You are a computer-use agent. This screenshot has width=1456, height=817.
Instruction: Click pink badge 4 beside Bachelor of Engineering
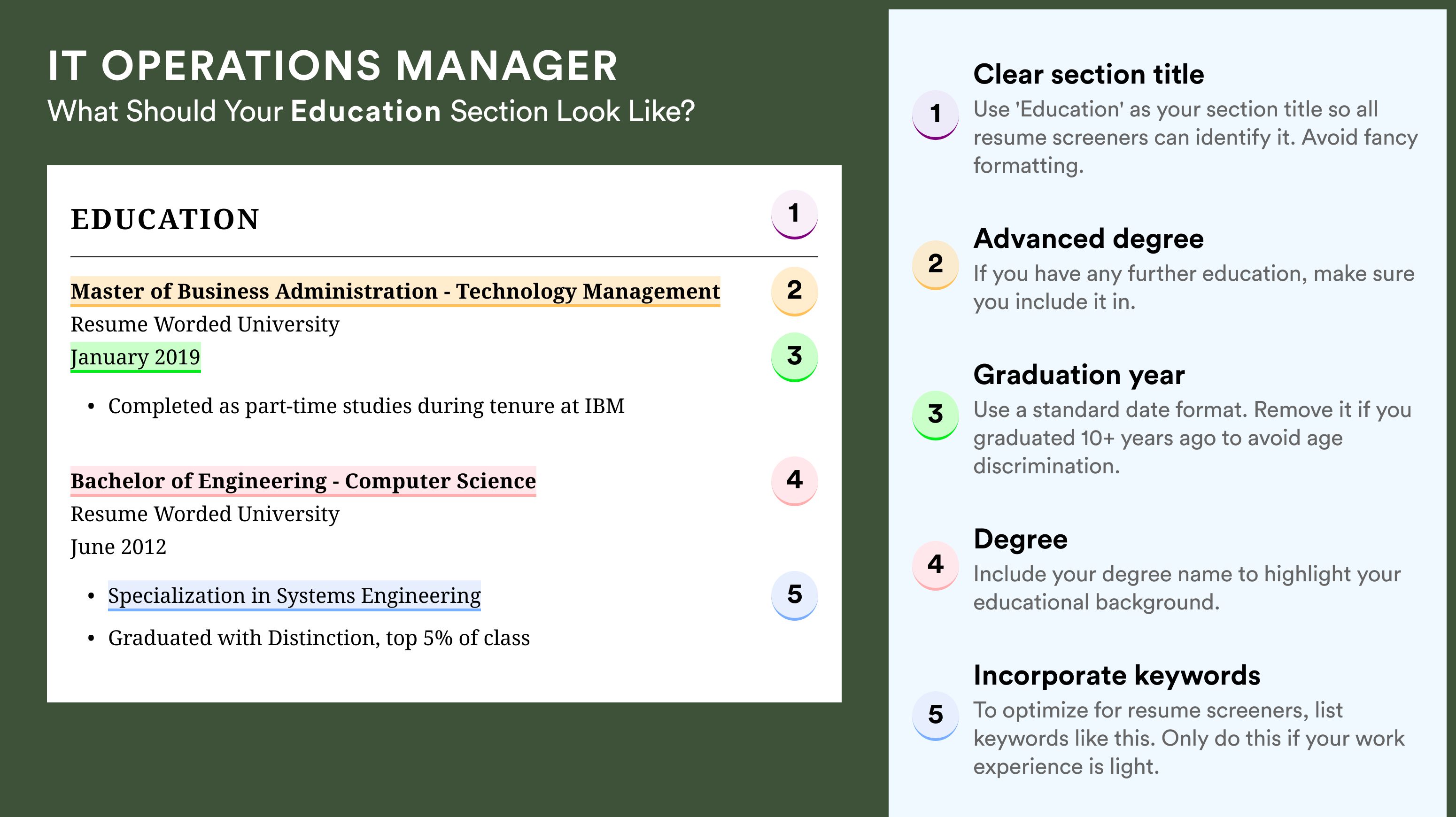pyautogui.click(x=794, y=480)
